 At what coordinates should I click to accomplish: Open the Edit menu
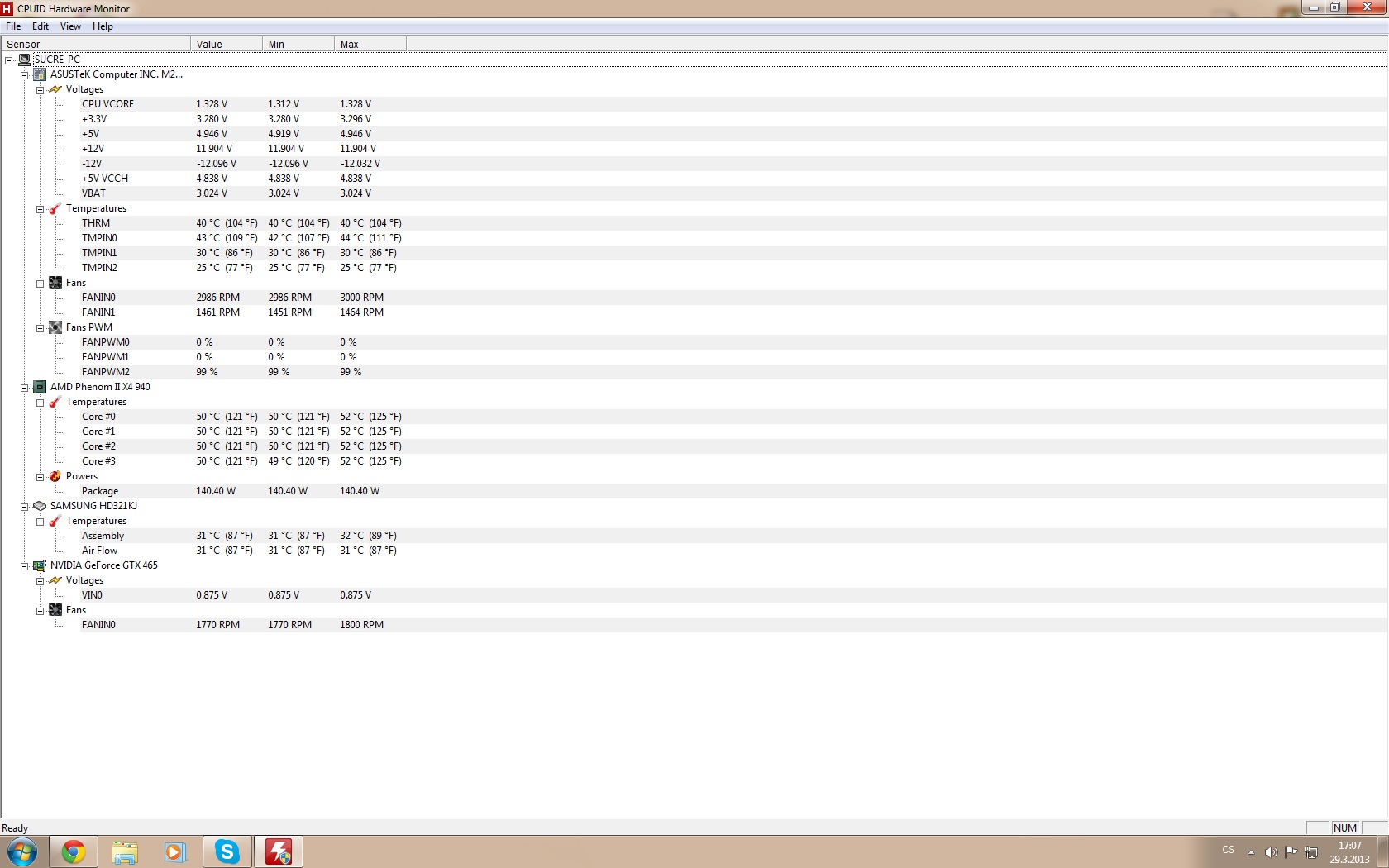tap(41, 26)
